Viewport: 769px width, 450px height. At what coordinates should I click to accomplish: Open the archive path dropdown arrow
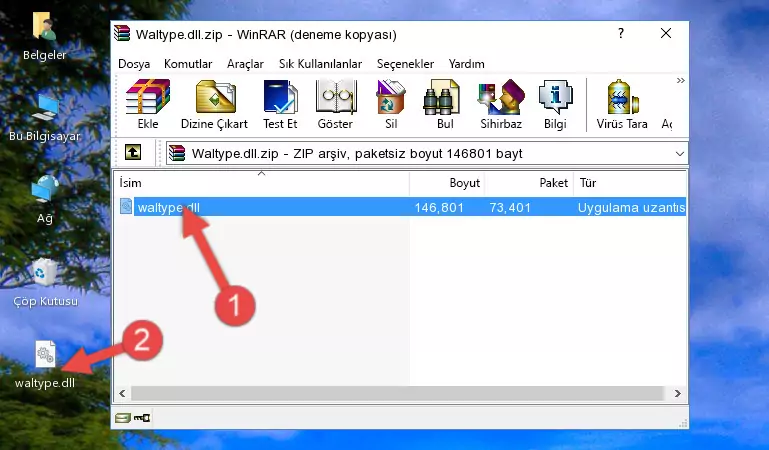679,154
